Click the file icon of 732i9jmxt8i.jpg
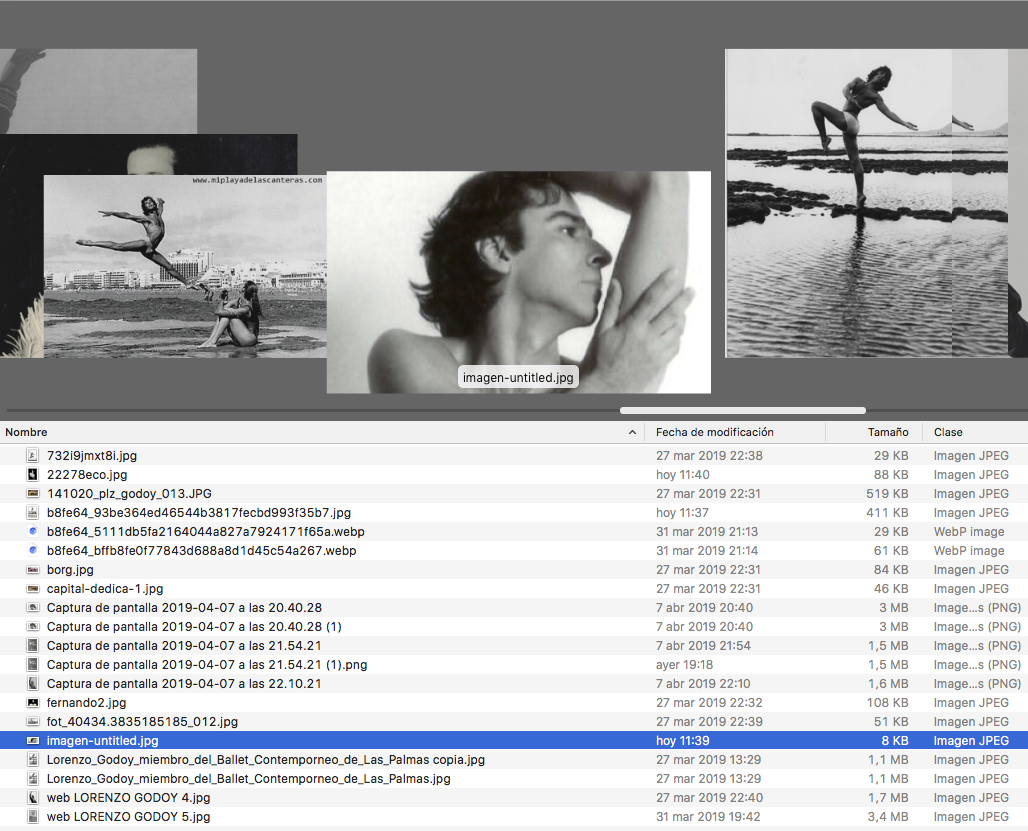The height and width of the screenshot is (831, 1028). 33,456
